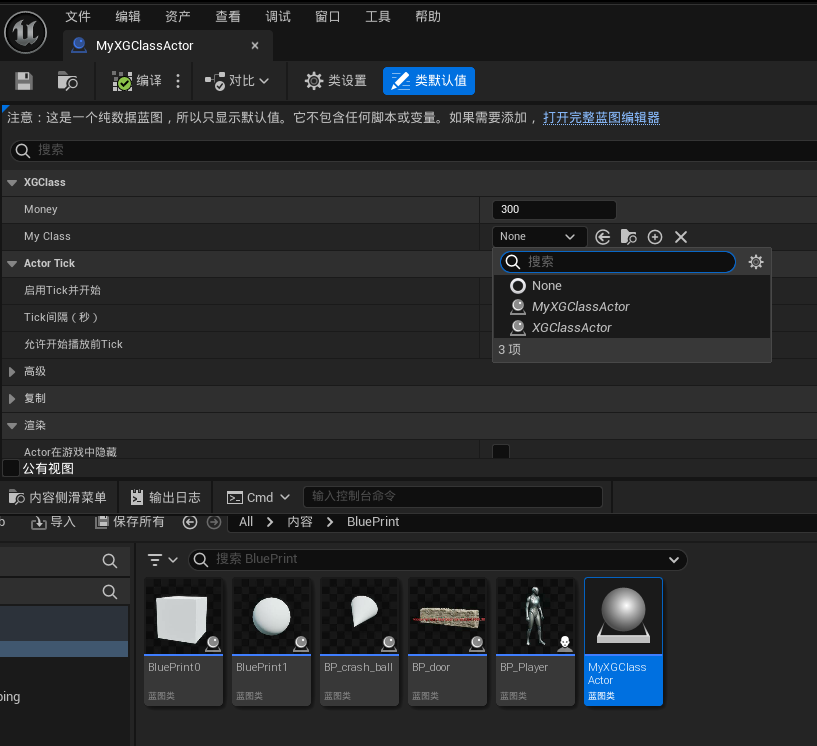Open compile options three-dot menu

click(x=178, y=81)
